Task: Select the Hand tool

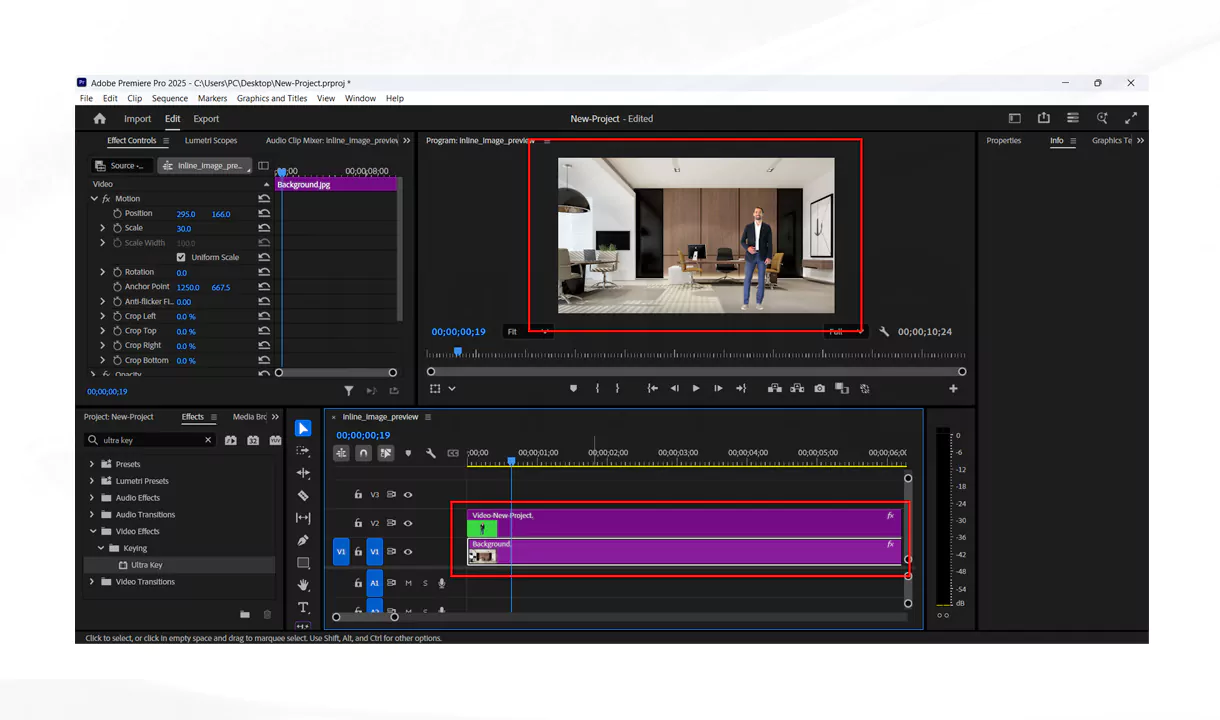Action: 303,585
